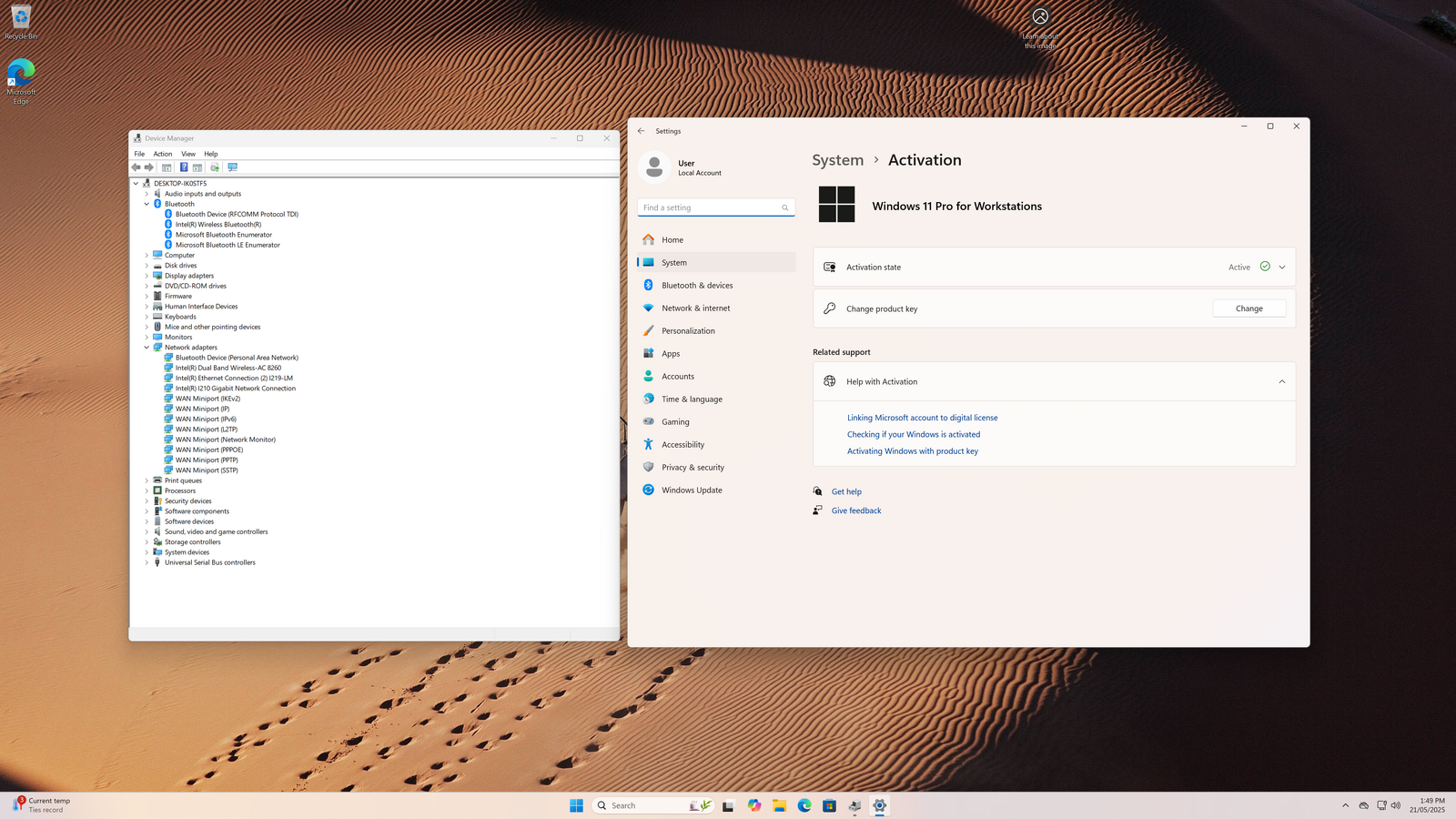Open Activating Windows with product key link
The image size is (1456, 819).
click(x=913, y=451)
